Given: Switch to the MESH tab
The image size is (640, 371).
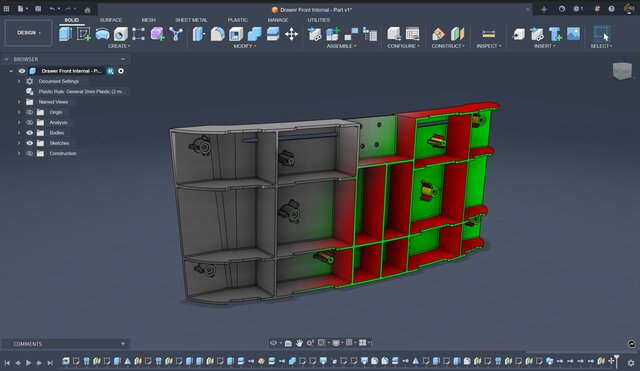Looking at the screenshot, I should coord(149,20).
